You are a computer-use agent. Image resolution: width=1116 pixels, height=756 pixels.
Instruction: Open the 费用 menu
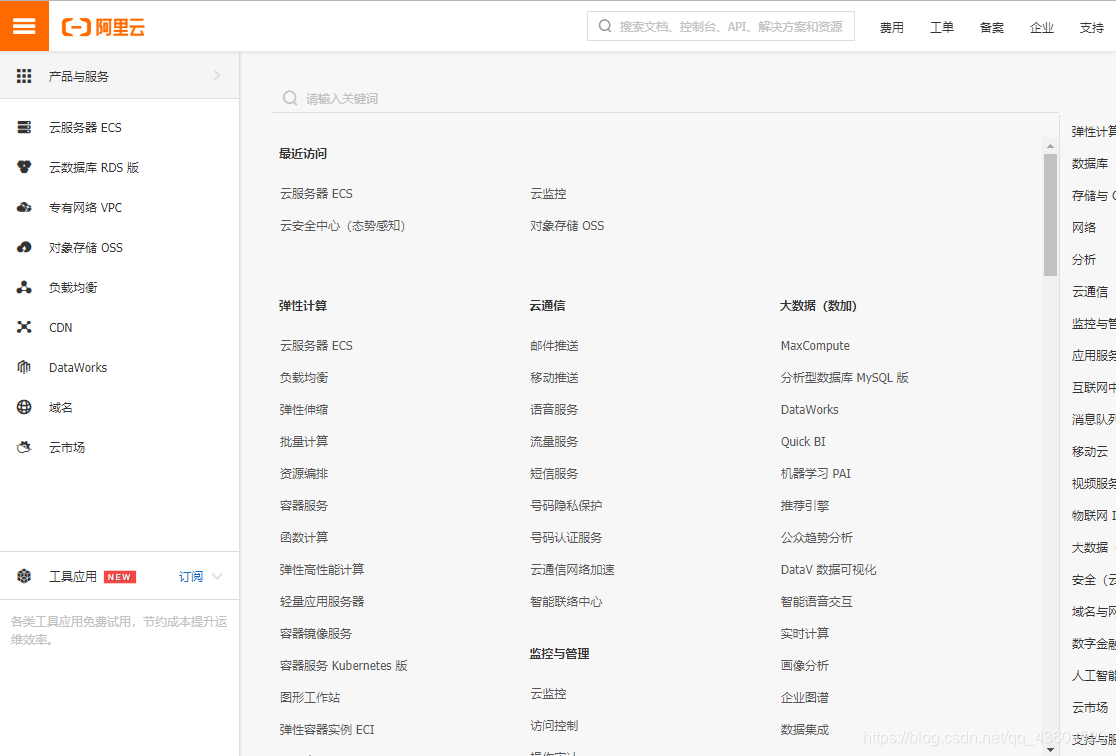click(891, 27)
